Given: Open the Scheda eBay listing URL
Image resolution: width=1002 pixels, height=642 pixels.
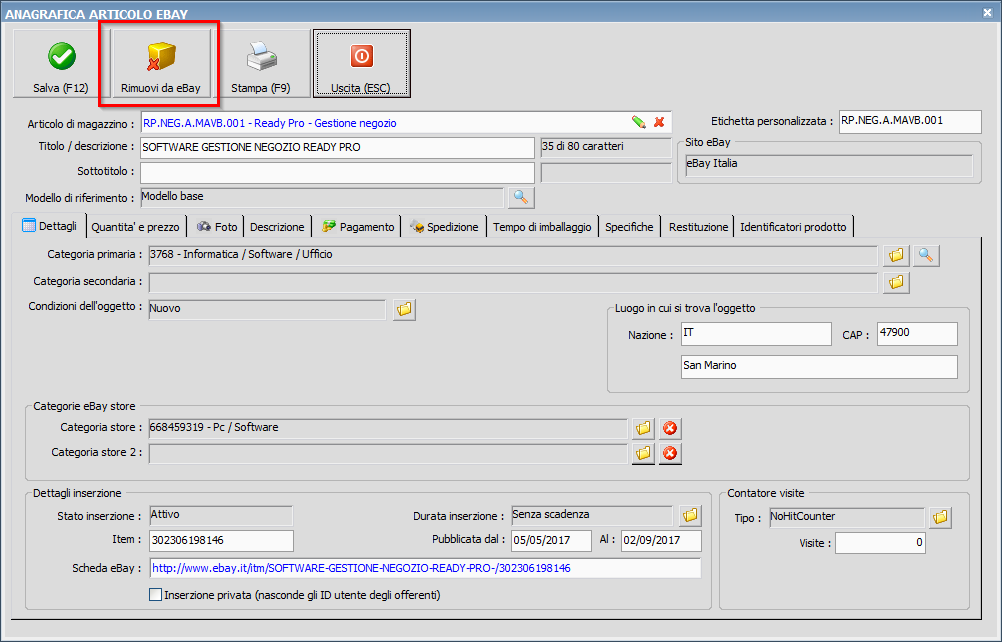Looking at the screenshot, I should coord(361,568).
